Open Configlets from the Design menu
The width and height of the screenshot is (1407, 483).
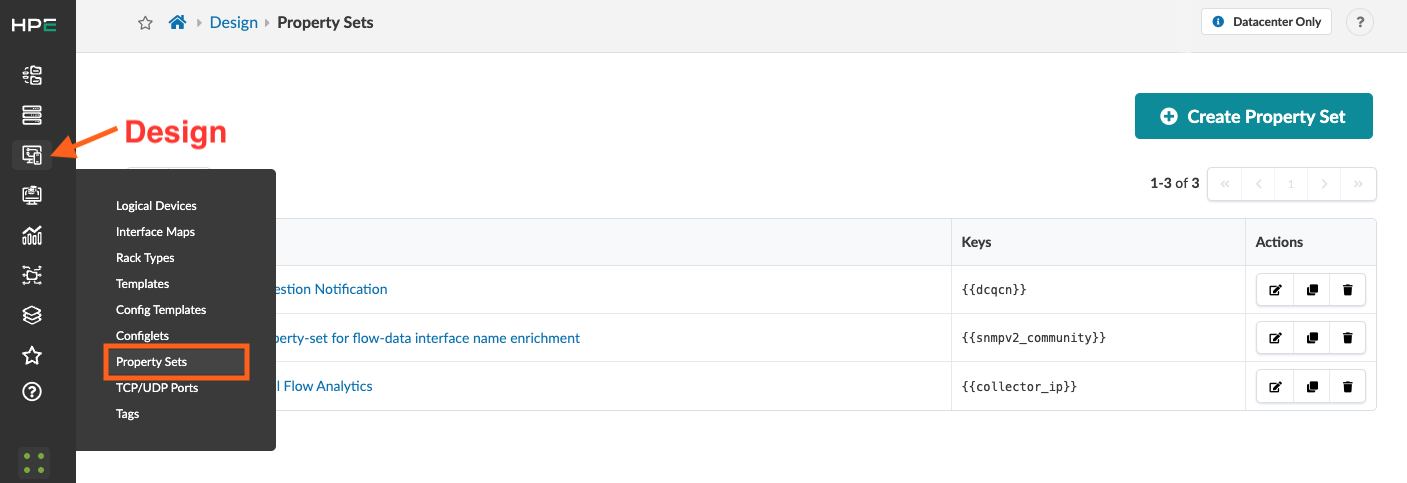coord(142,336)
